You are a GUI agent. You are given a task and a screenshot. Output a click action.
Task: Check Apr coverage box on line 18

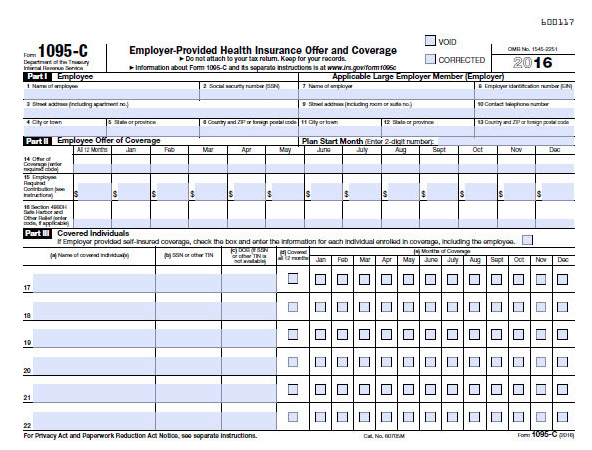(x=386, y=307)
